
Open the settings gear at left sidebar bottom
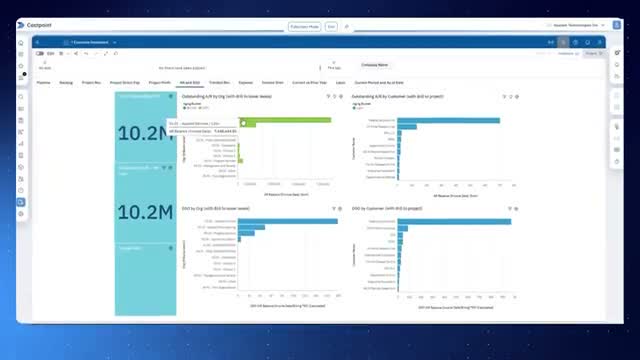[21, 214]
